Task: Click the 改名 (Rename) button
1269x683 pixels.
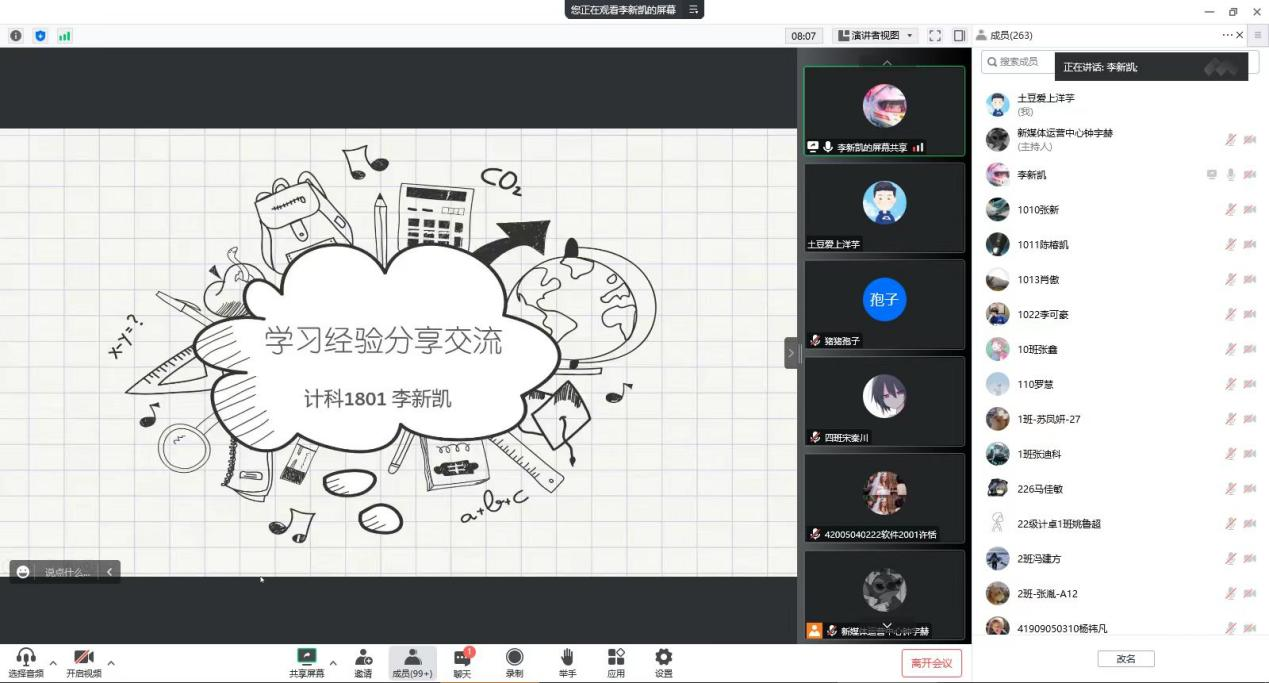Action: point(1125,659)
